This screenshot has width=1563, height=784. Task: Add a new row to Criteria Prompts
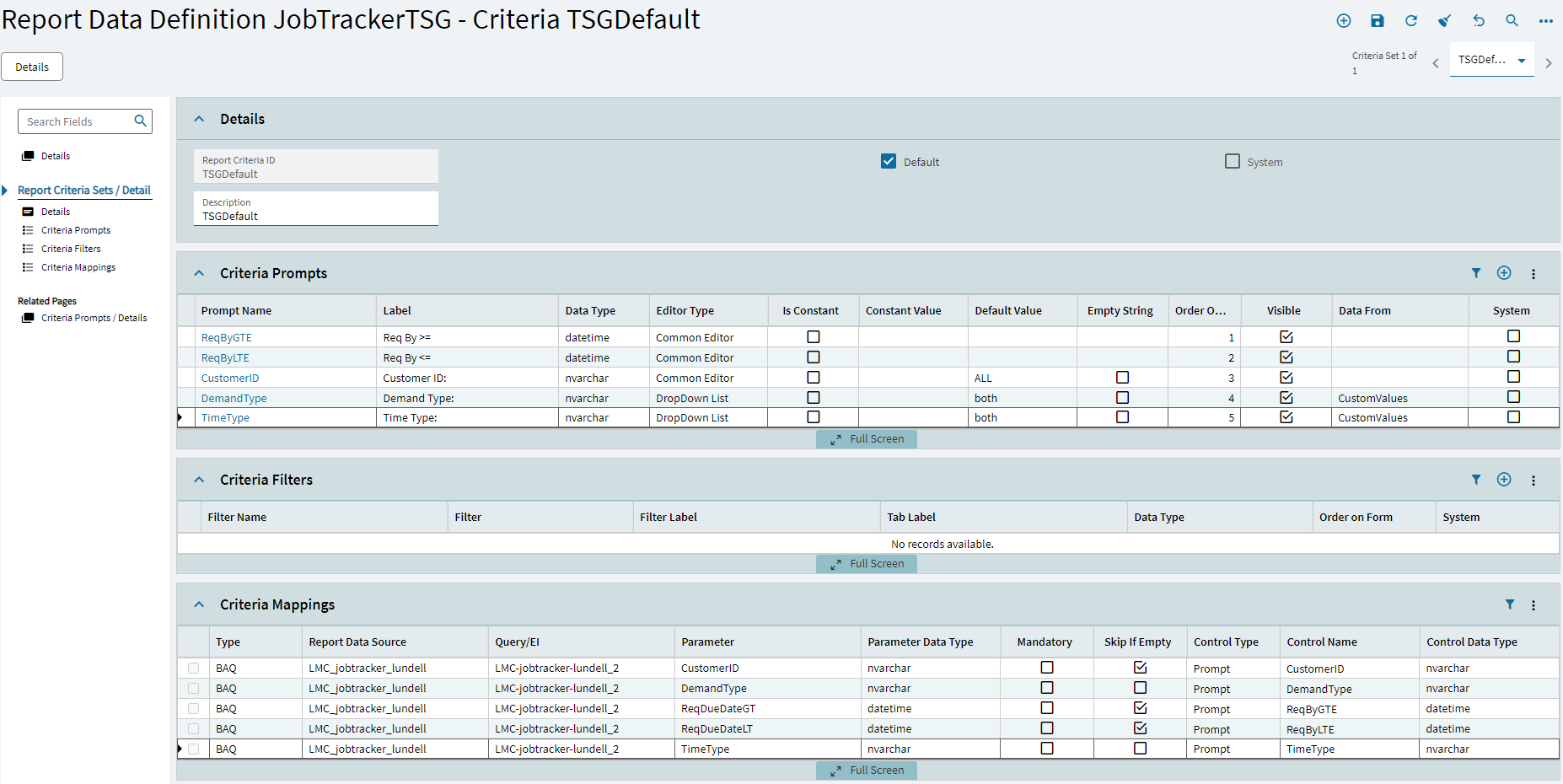pos(1504,273)
